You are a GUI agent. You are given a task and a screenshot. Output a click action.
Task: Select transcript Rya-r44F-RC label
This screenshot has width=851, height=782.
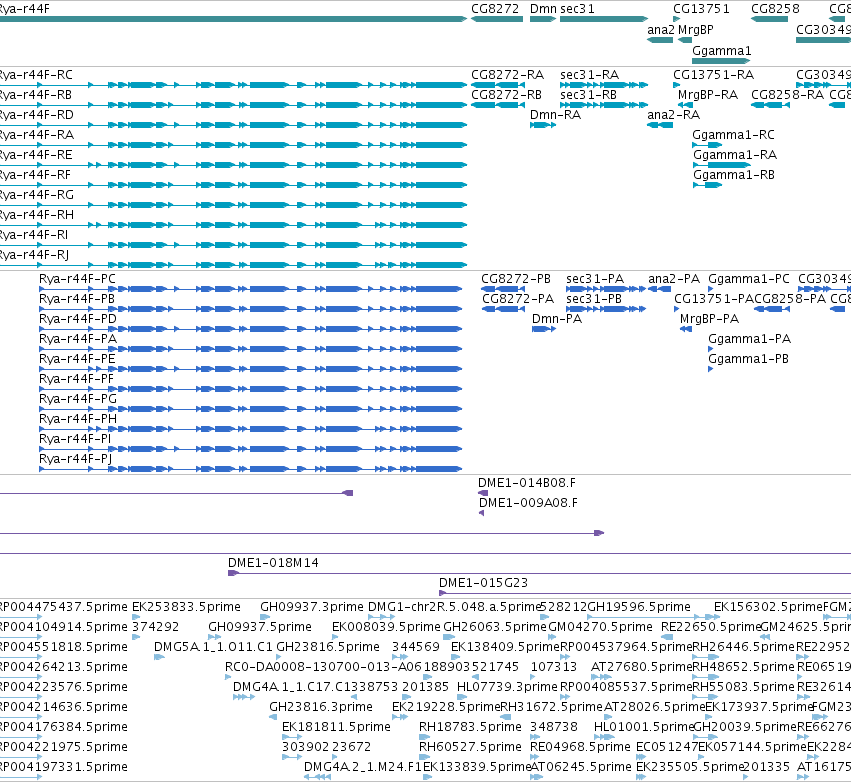click(36, 75)
